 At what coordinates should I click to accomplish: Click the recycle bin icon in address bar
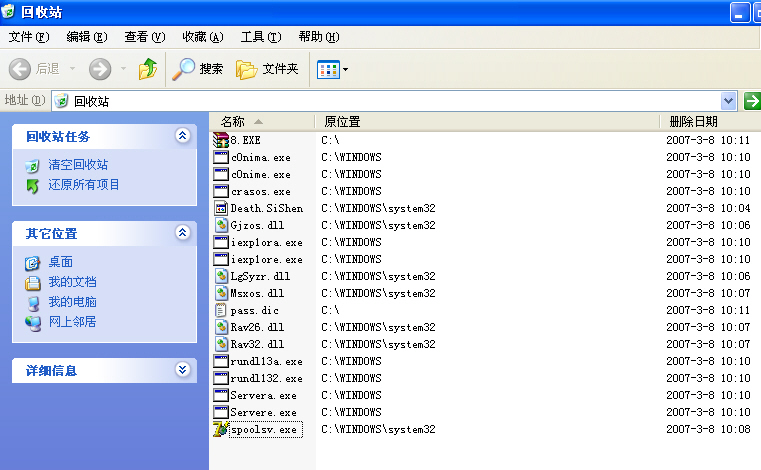[61, 101]
